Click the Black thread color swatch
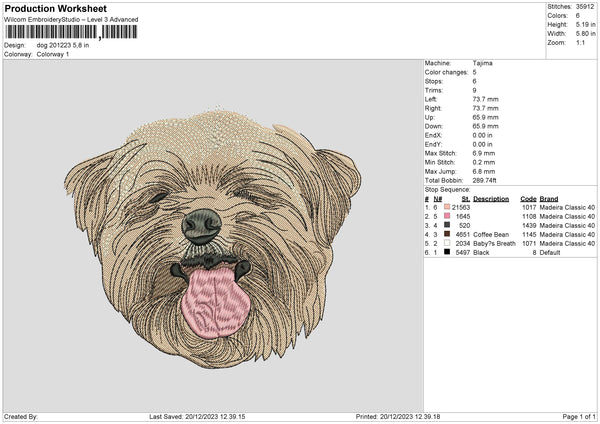The width and height of the screenshot is (600, 424). 445,252
